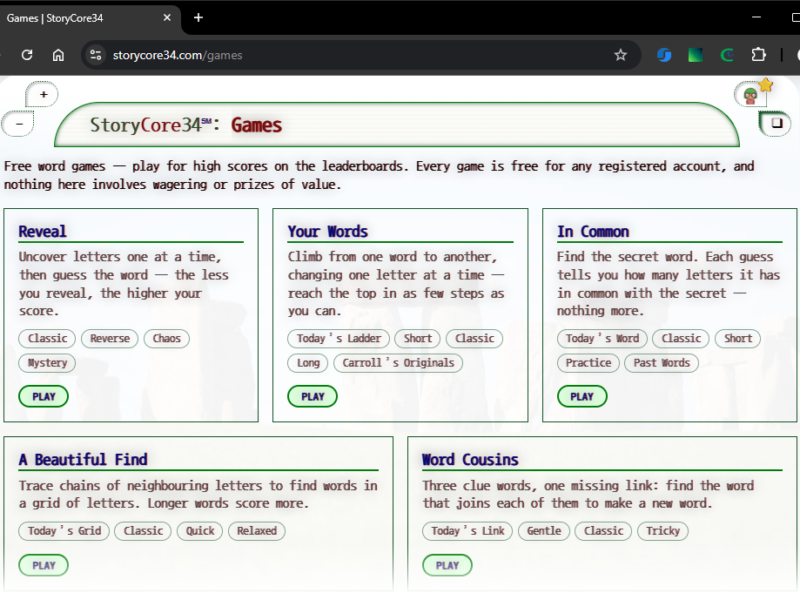The height and width of the screenshot is (600, 800).
Task: Choose Short mode in Your Words
Action: coord(418,338)
